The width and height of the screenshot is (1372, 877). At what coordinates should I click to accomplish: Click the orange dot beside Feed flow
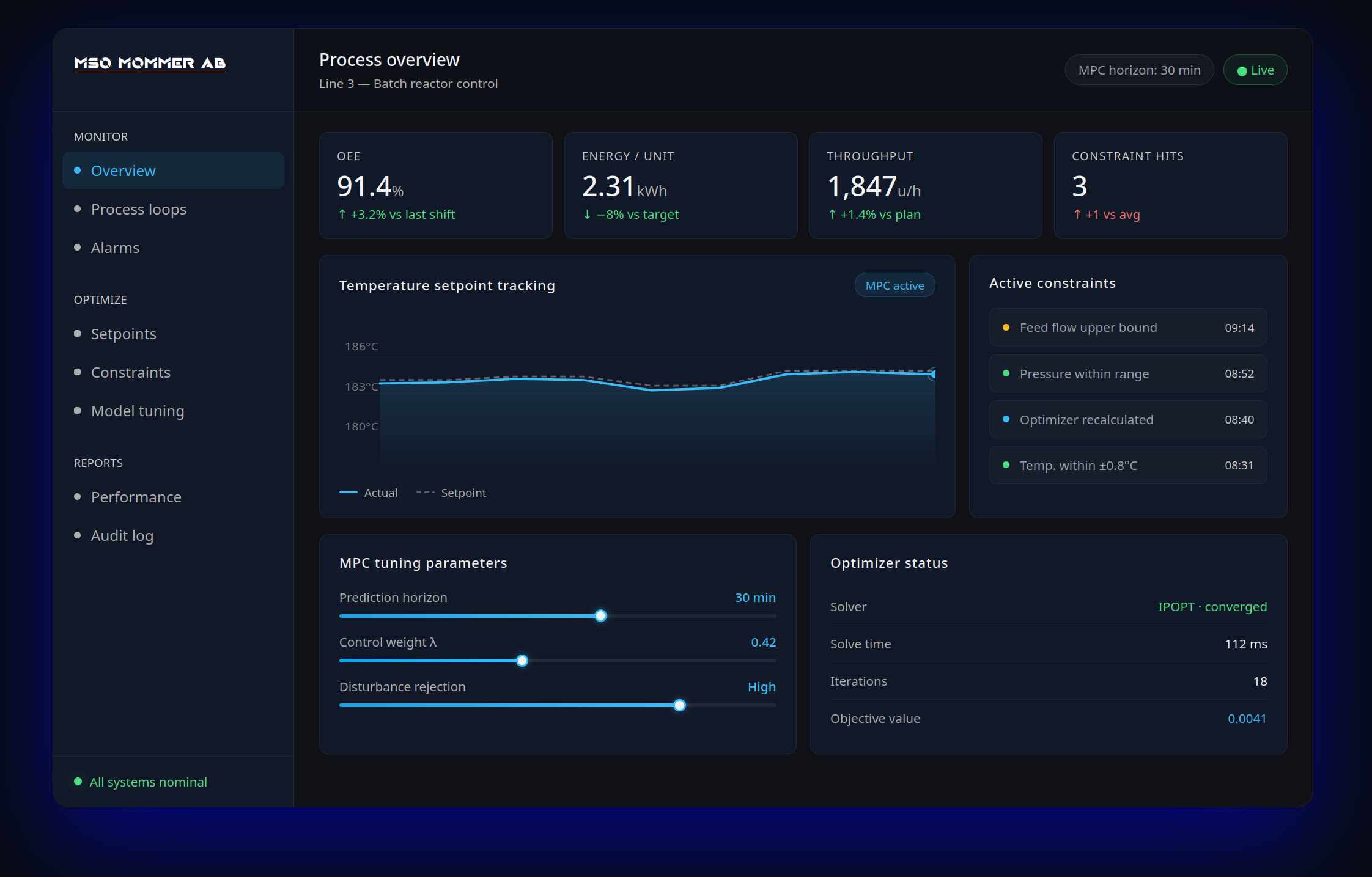click(x=1006, y=328)
